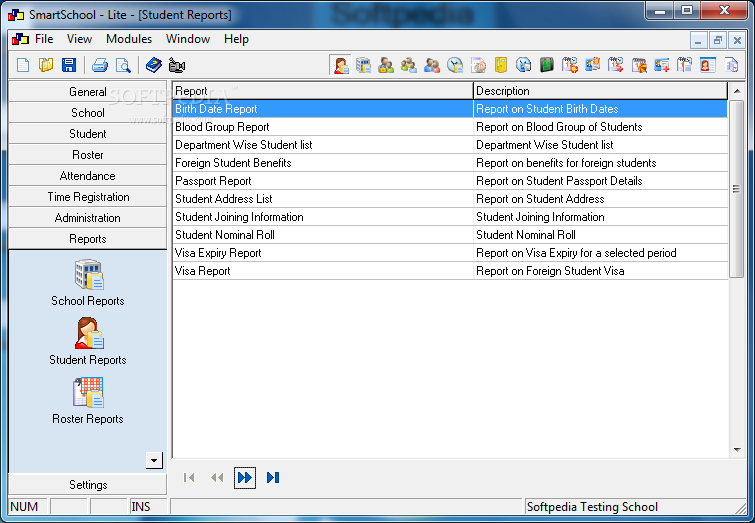The width and height of the screenshot is (755, 523).
Task: Click the Open folder toolbar icon
Action: coord(46,65)
